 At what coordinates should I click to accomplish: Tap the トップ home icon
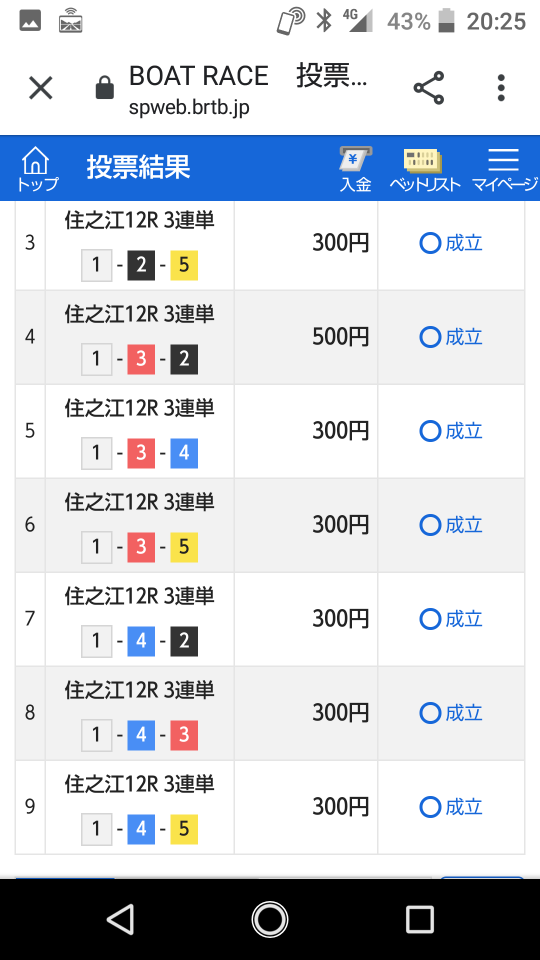(x=36, y=168)
